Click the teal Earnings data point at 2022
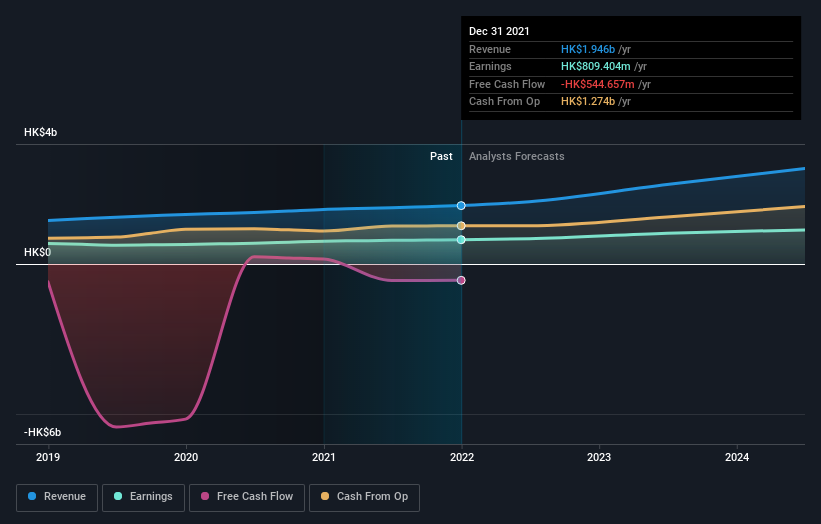The height and width of the screenshot is (524, 821). (x=461, y=240)
